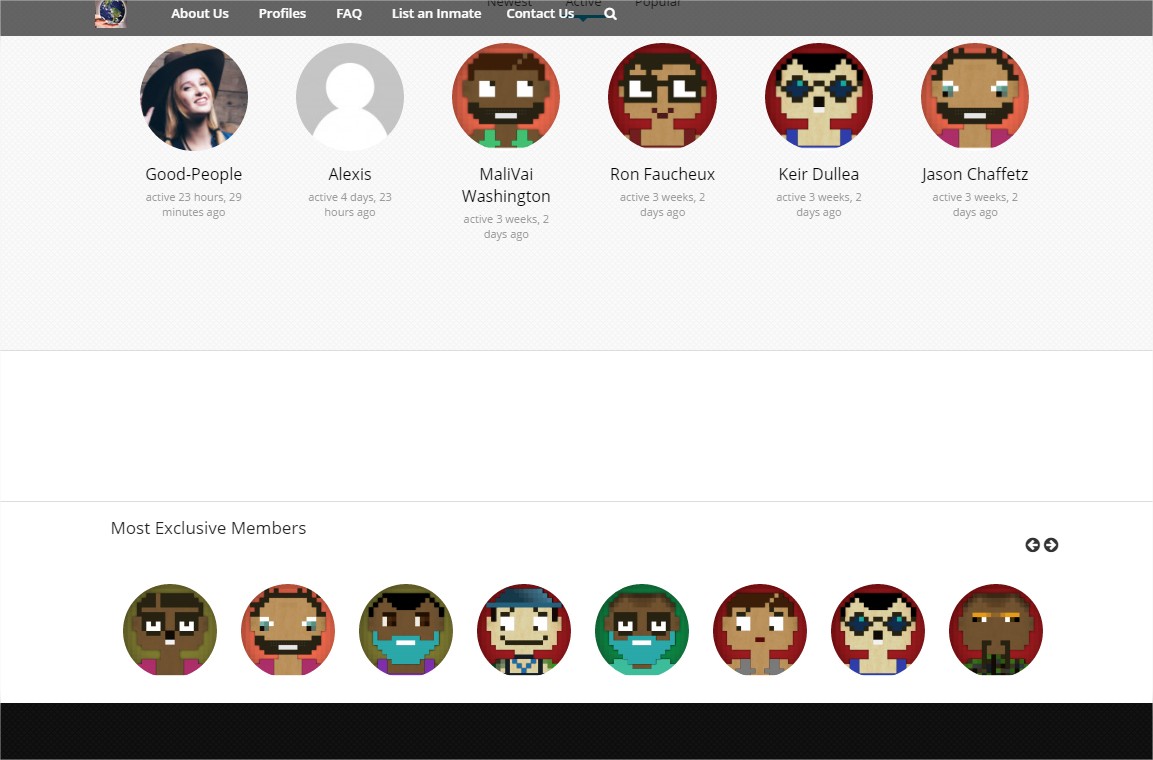Go to next exclusive members
Screen dimensions: 1153x760
[1052, 545]
